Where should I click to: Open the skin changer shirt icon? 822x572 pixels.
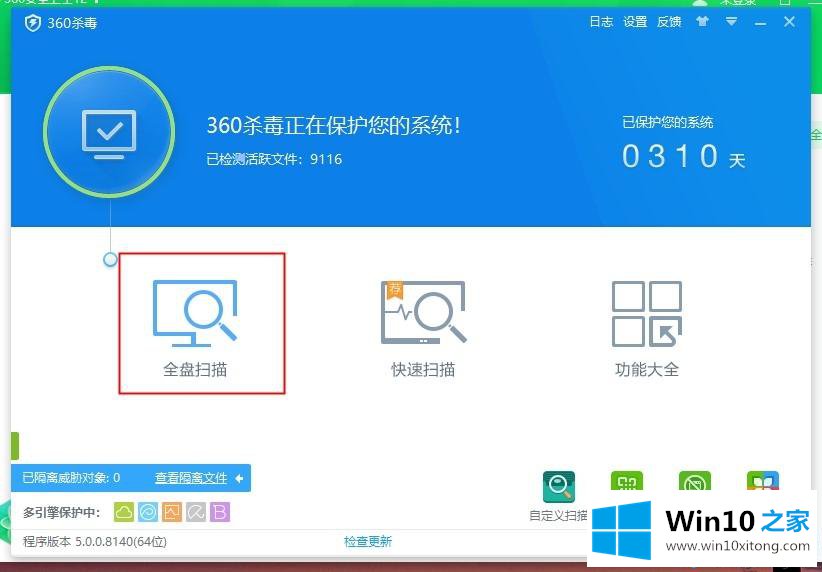pos(702,21)
